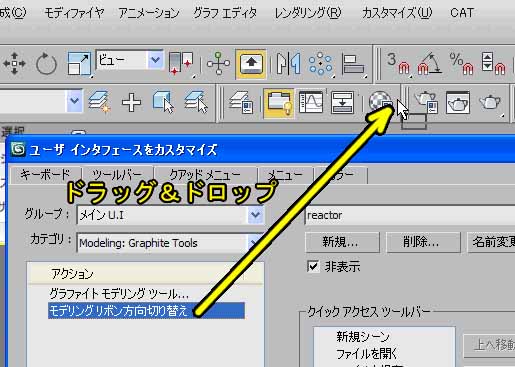515x367 pixels.
Task: Open the アニメーション menu
Action: (x=149, y=13)
